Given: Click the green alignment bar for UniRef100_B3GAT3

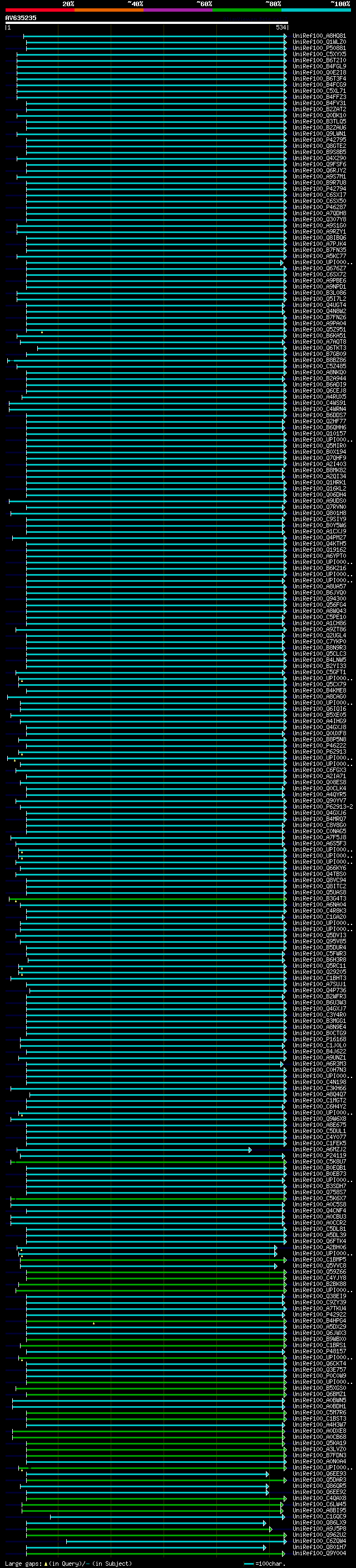Looking at the screenshot, I should pyautogui.click(x=147, y=898).
